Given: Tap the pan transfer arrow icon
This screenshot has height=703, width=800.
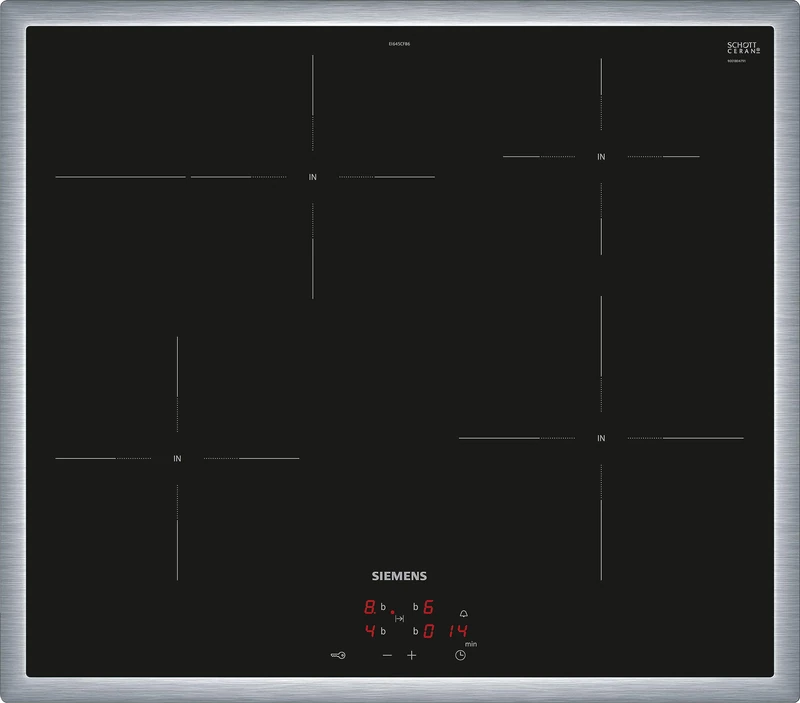Looking at the screenshot, I should (x=400, y=618).
